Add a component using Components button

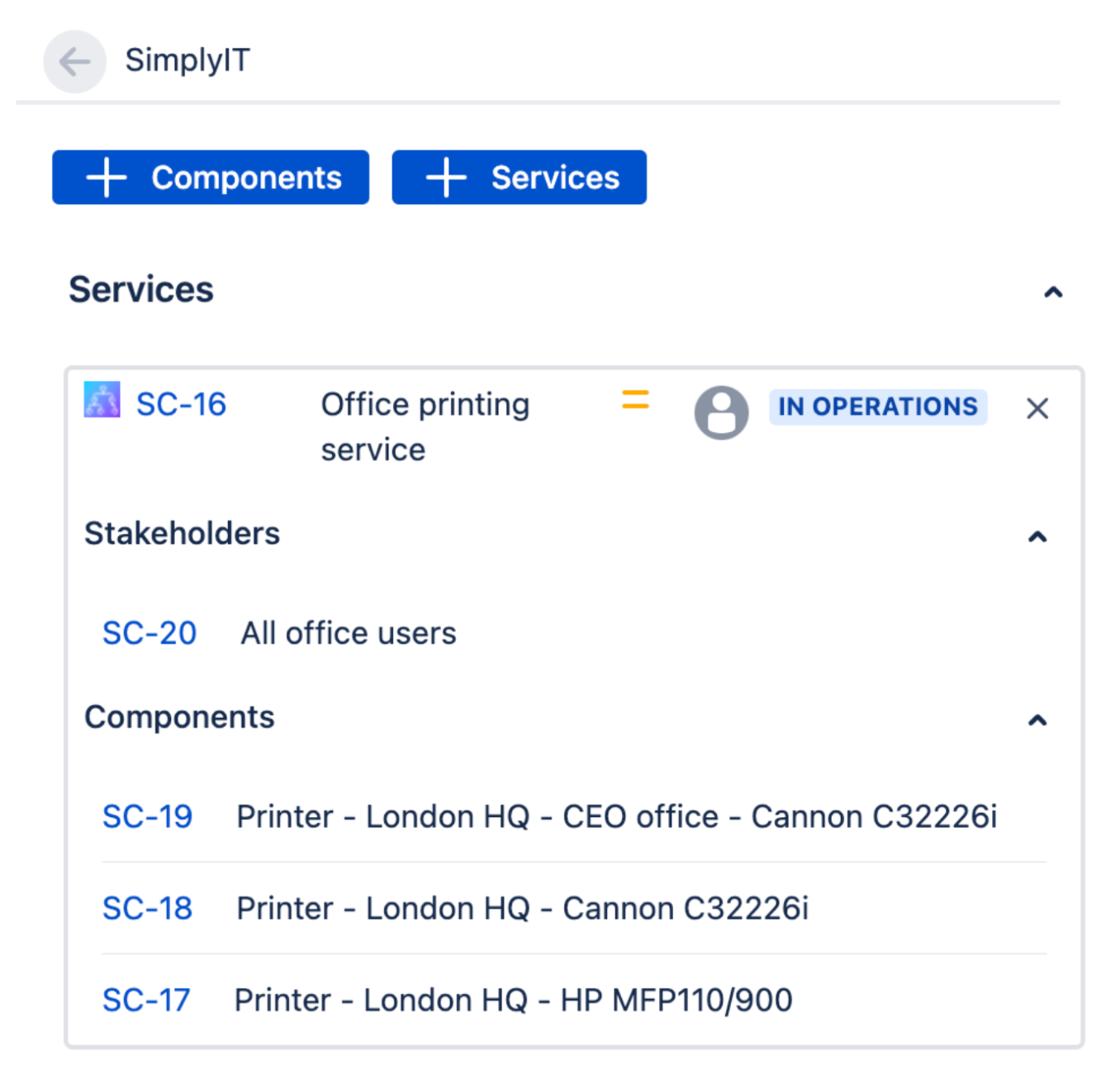click(211, 177)
